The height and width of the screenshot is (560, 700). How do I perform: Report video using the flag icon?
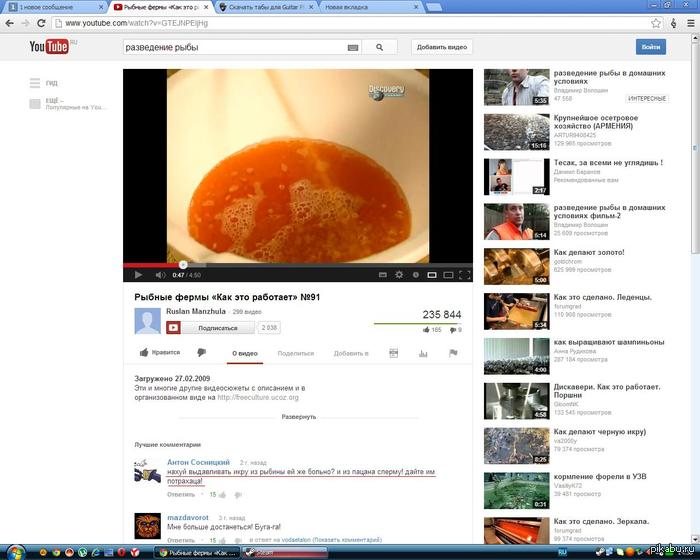452,353
